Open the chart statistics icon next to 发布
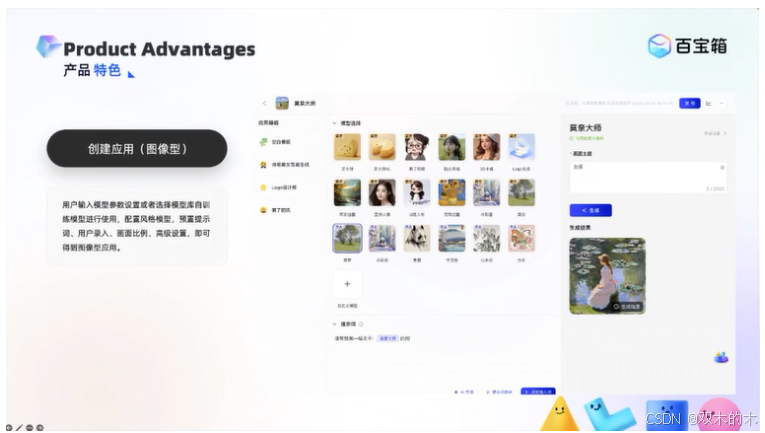This screenshot has height=433, width=765. pos(708,103)
